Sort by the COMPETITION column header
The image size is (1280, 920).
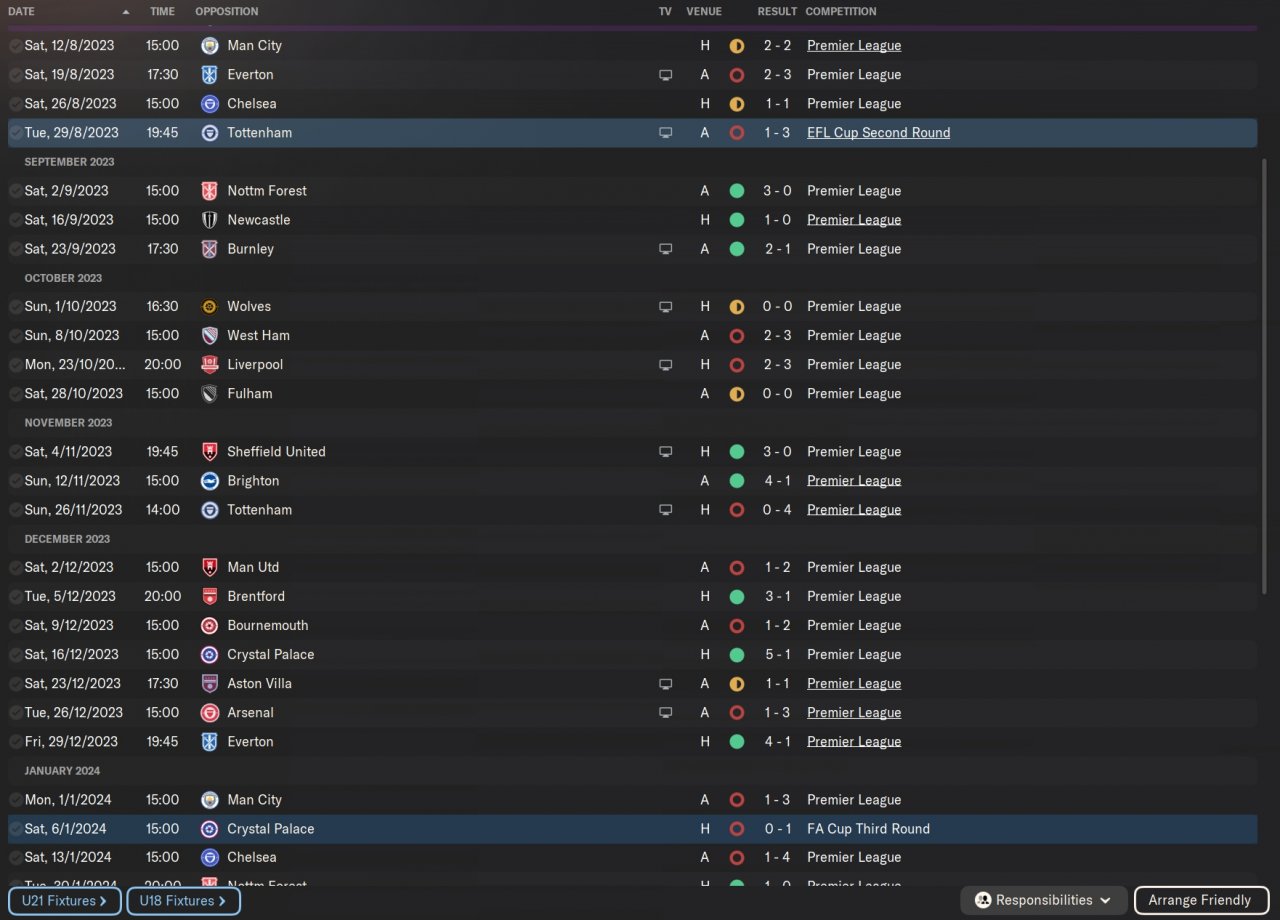[x=840, y=12]
